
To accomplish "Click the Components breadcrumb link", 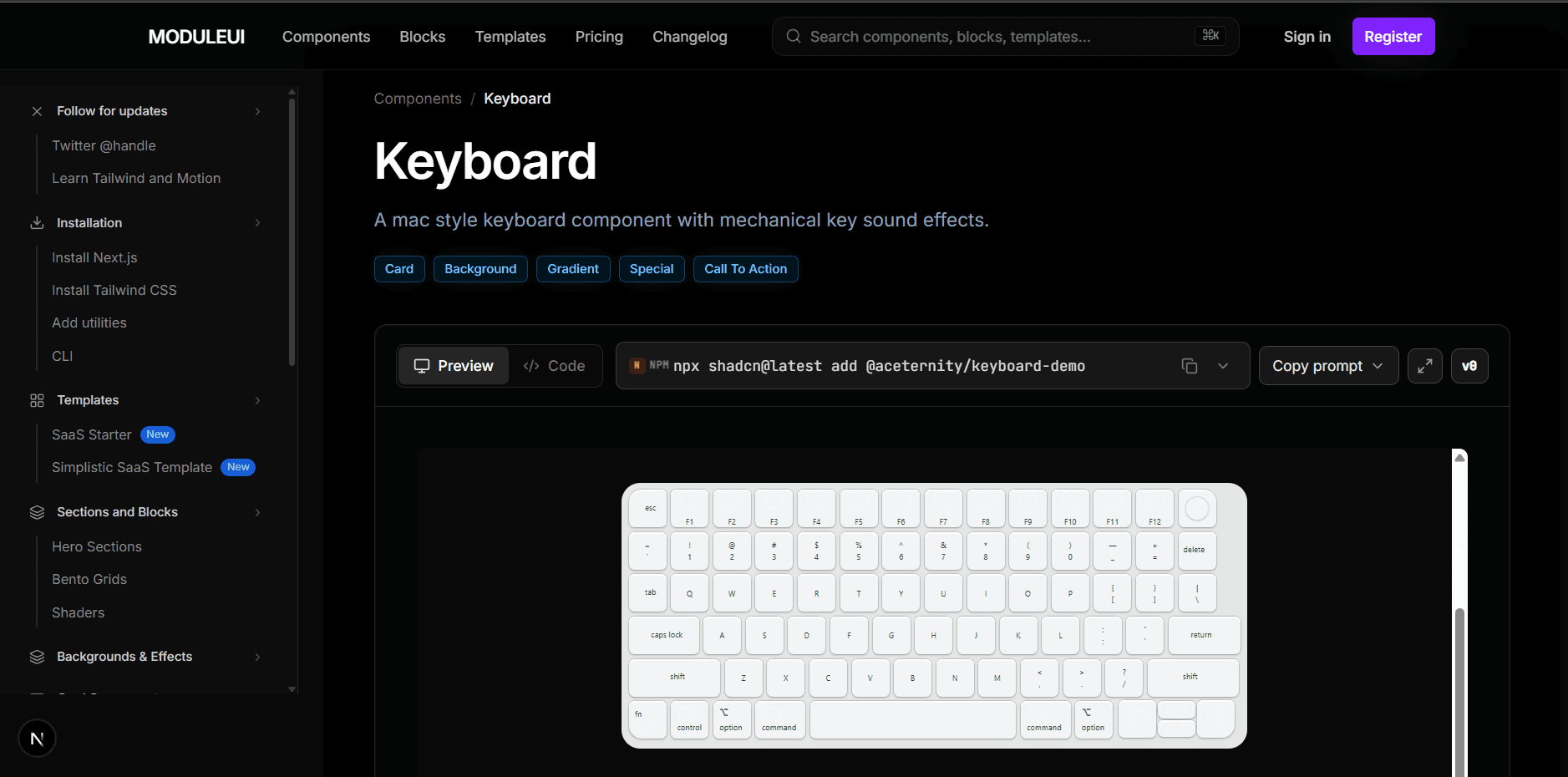I will 418,99.
